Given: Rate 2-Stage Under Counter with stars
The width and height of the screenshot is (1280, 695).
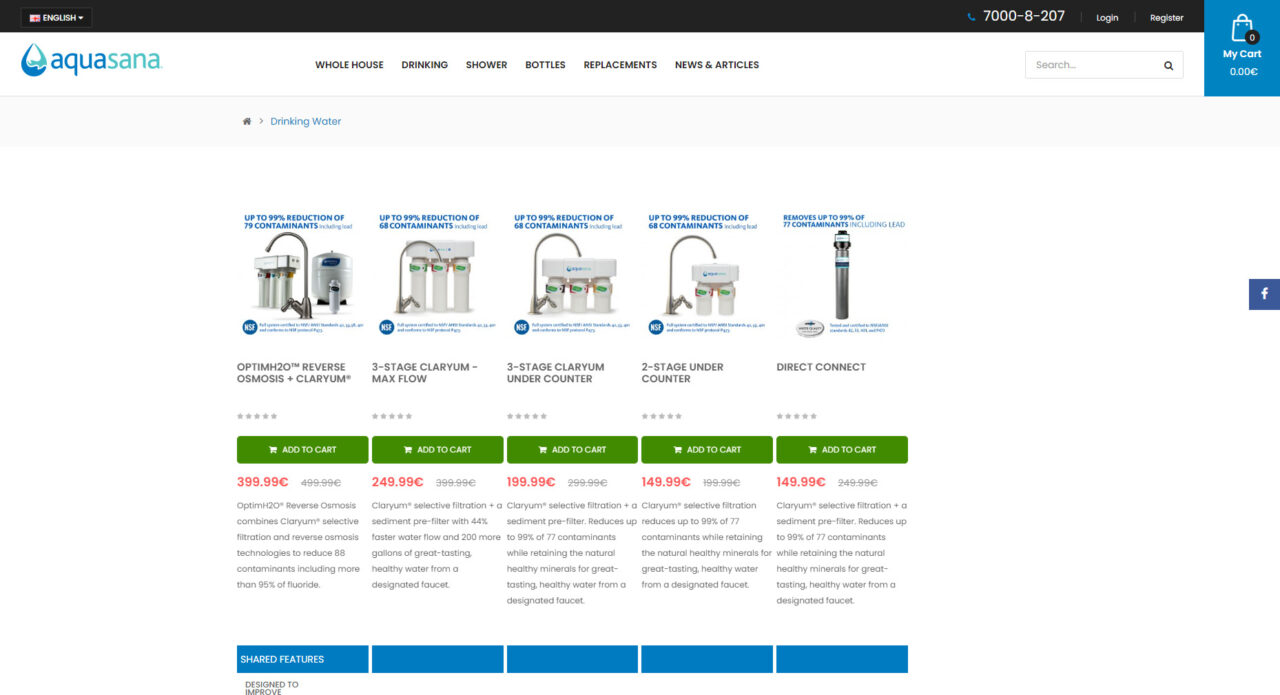Looking at the screenshot, I should coord(662,416).
